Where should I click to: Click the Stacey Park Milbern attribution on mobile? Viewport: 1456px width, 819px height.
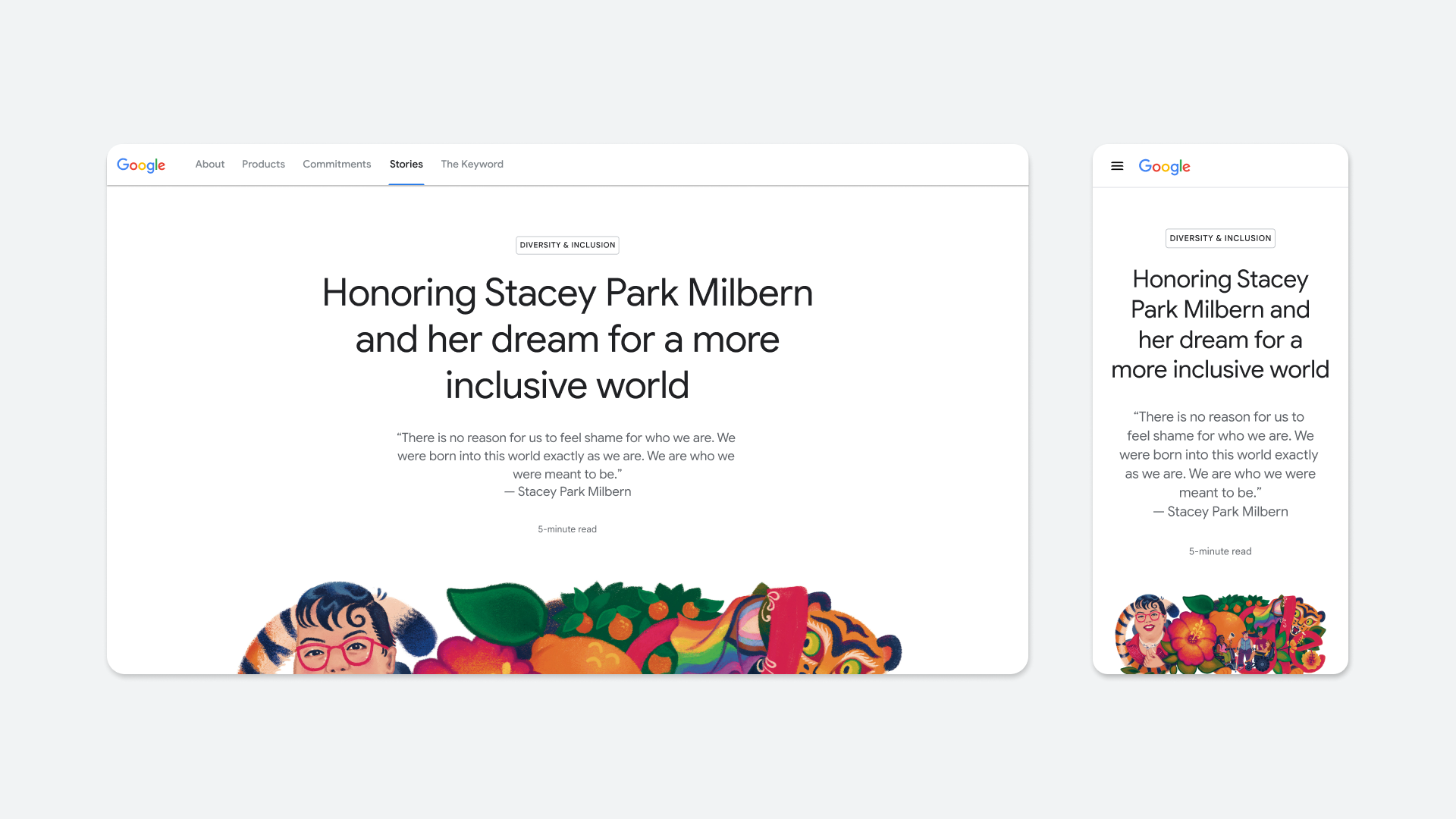click(1220, 512)
